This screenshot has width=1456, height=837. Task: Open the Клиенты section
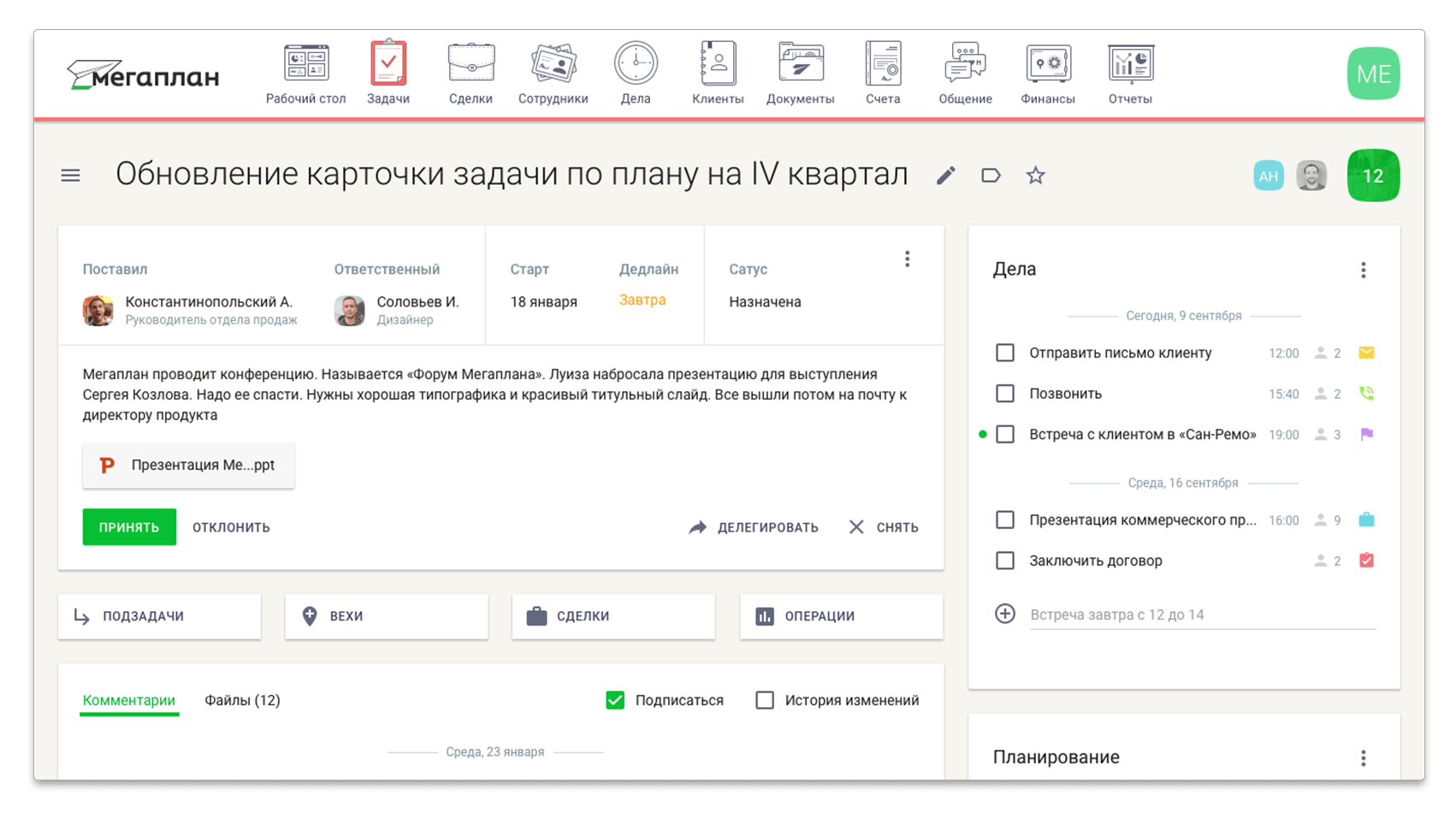click(x=717, y=73)
